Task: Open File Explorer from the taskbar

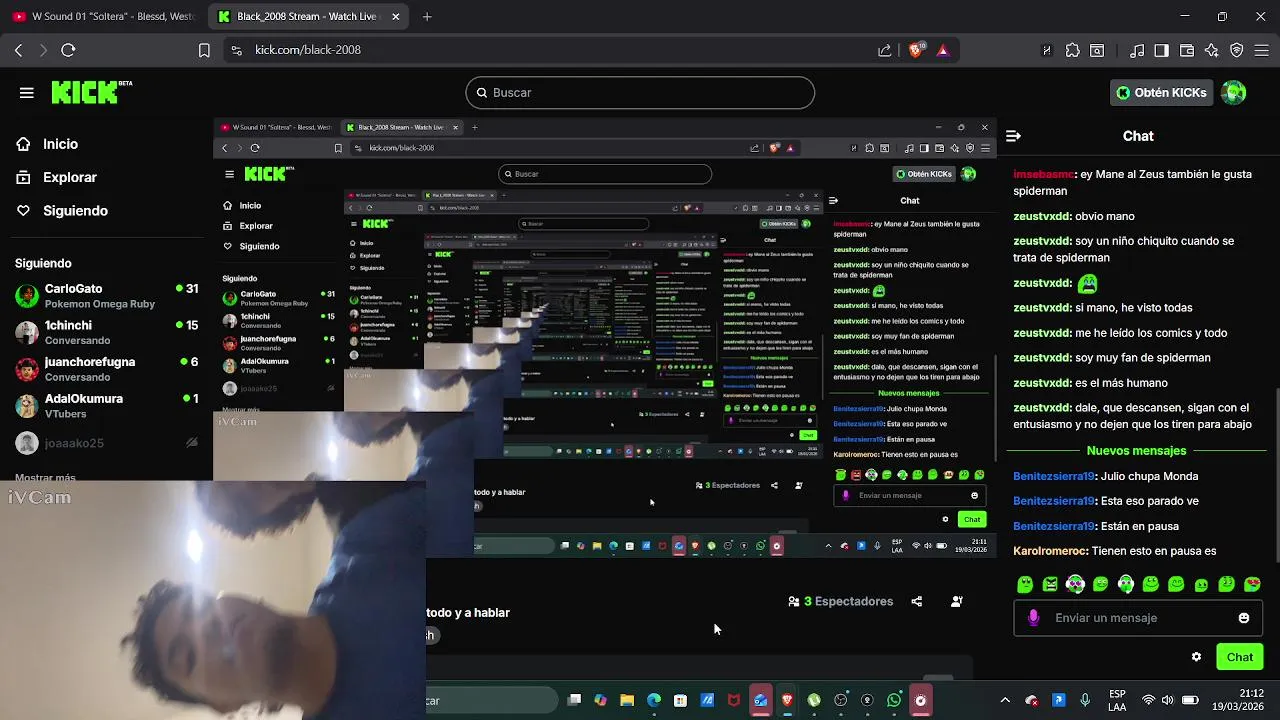Action: (627, 700)
